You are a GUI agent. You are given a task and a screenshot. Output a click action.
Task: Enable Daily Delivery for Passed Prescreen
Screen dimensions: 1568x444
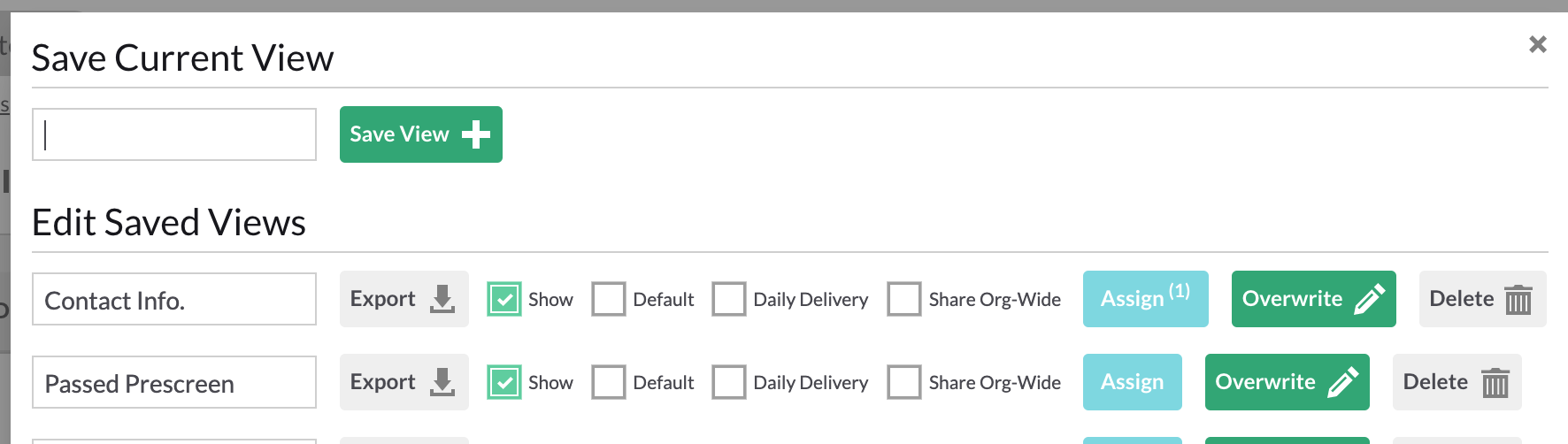coord(729,382)
